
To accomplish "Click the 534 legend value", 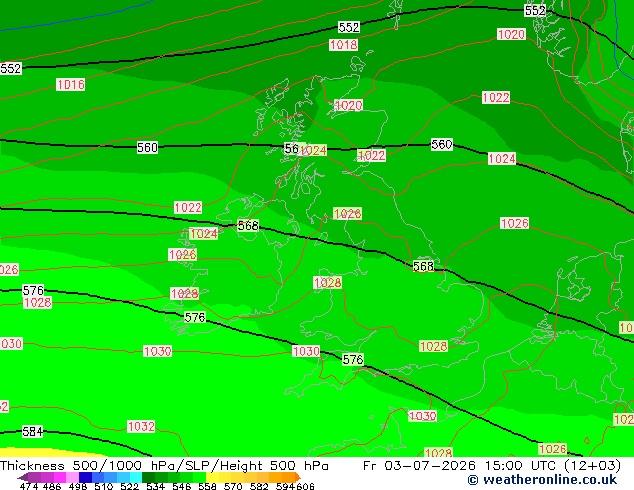I will pos(155,486).
